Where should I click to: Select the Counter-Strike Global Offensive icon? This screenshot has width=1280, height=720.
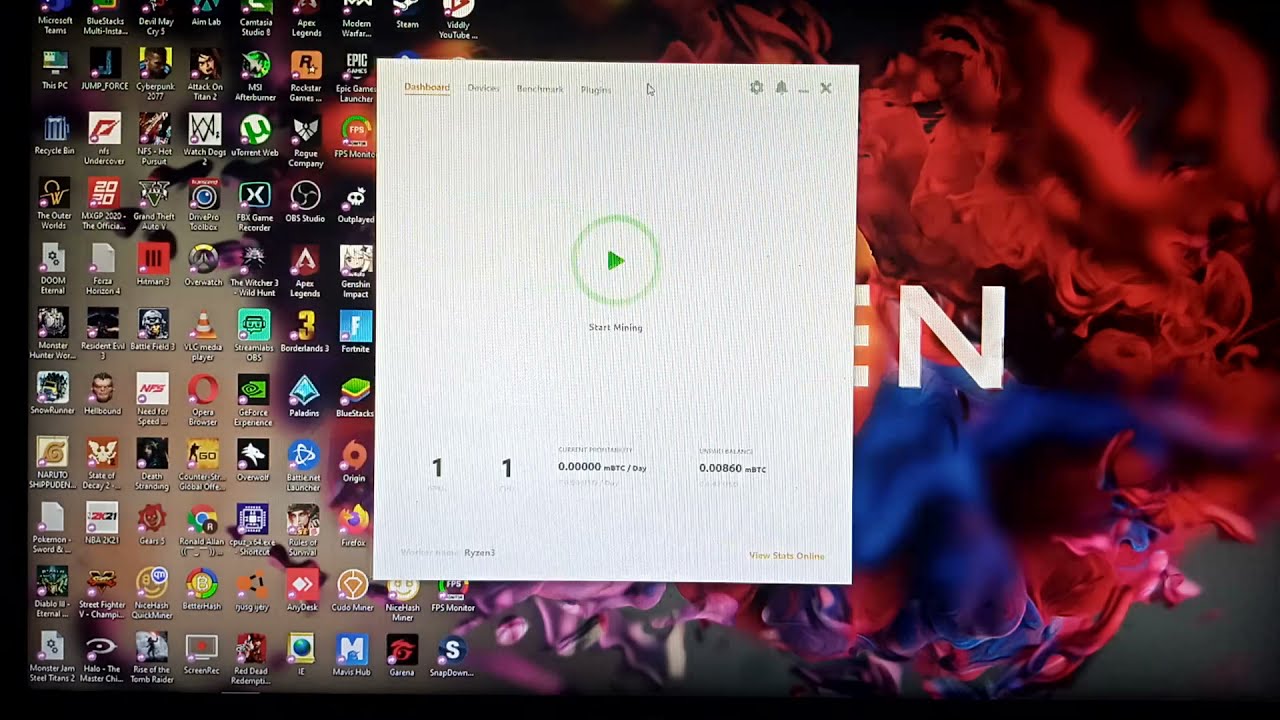pos(203,464)
